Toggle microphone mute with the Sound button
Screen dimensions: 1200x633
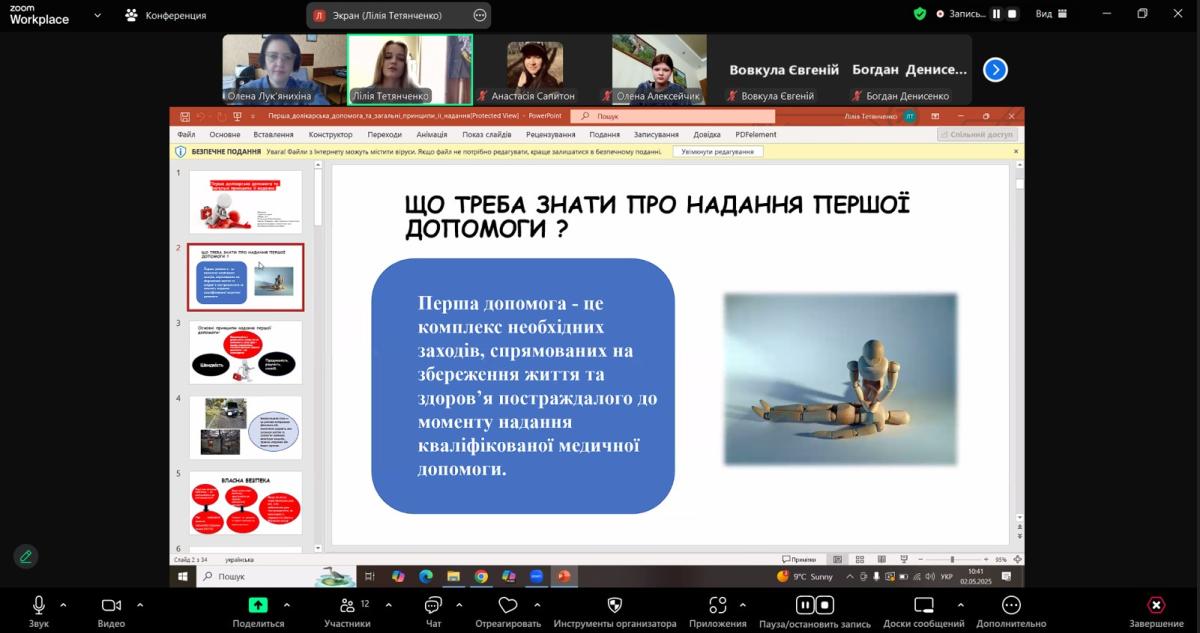point(39,606)
